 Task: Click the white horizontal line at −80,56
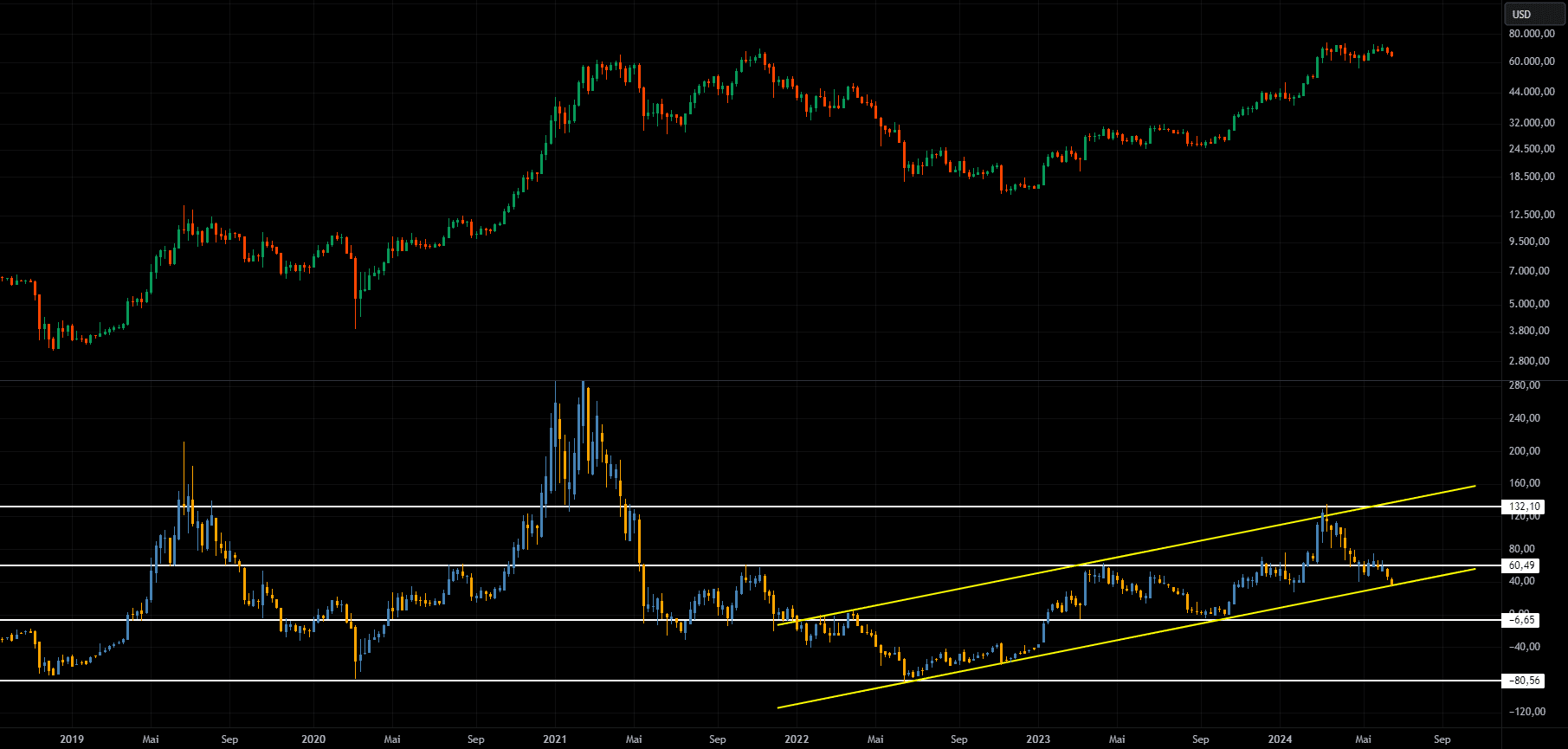pos(750,681)
